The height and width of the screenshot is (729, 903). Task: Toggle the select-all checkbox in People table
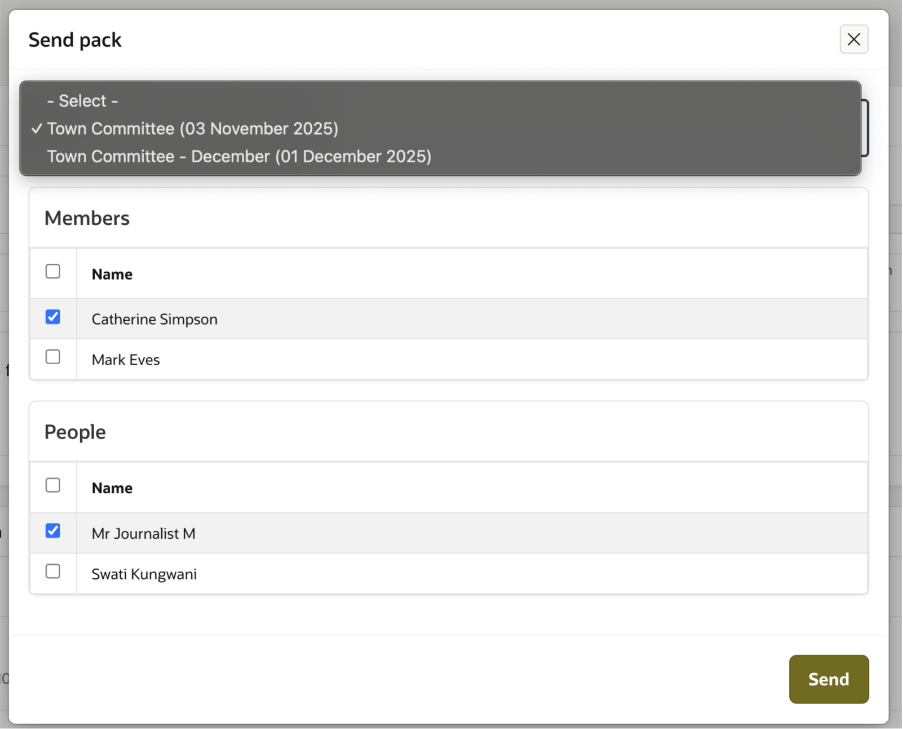pos(52,485)
